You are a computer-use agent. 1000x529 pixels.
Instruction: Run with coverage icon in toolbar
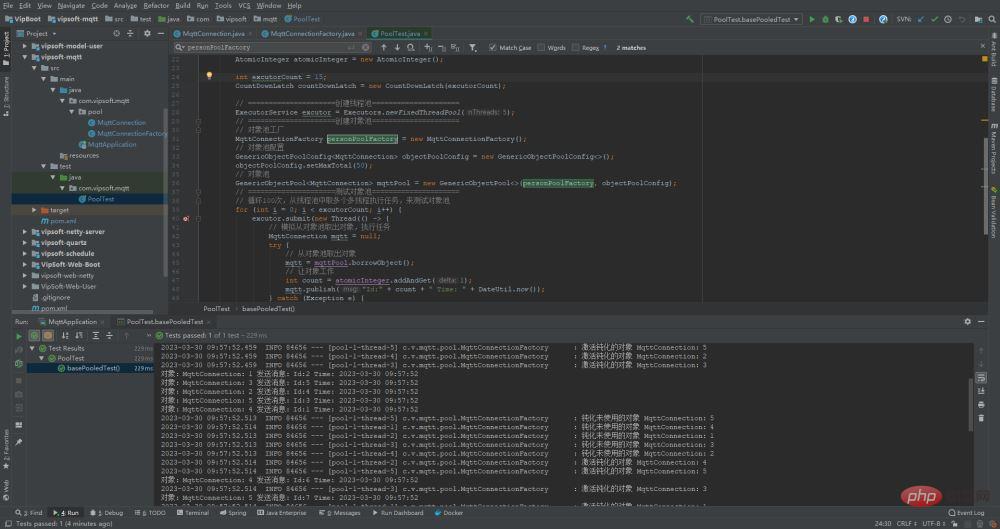click(x=839, y=19)
